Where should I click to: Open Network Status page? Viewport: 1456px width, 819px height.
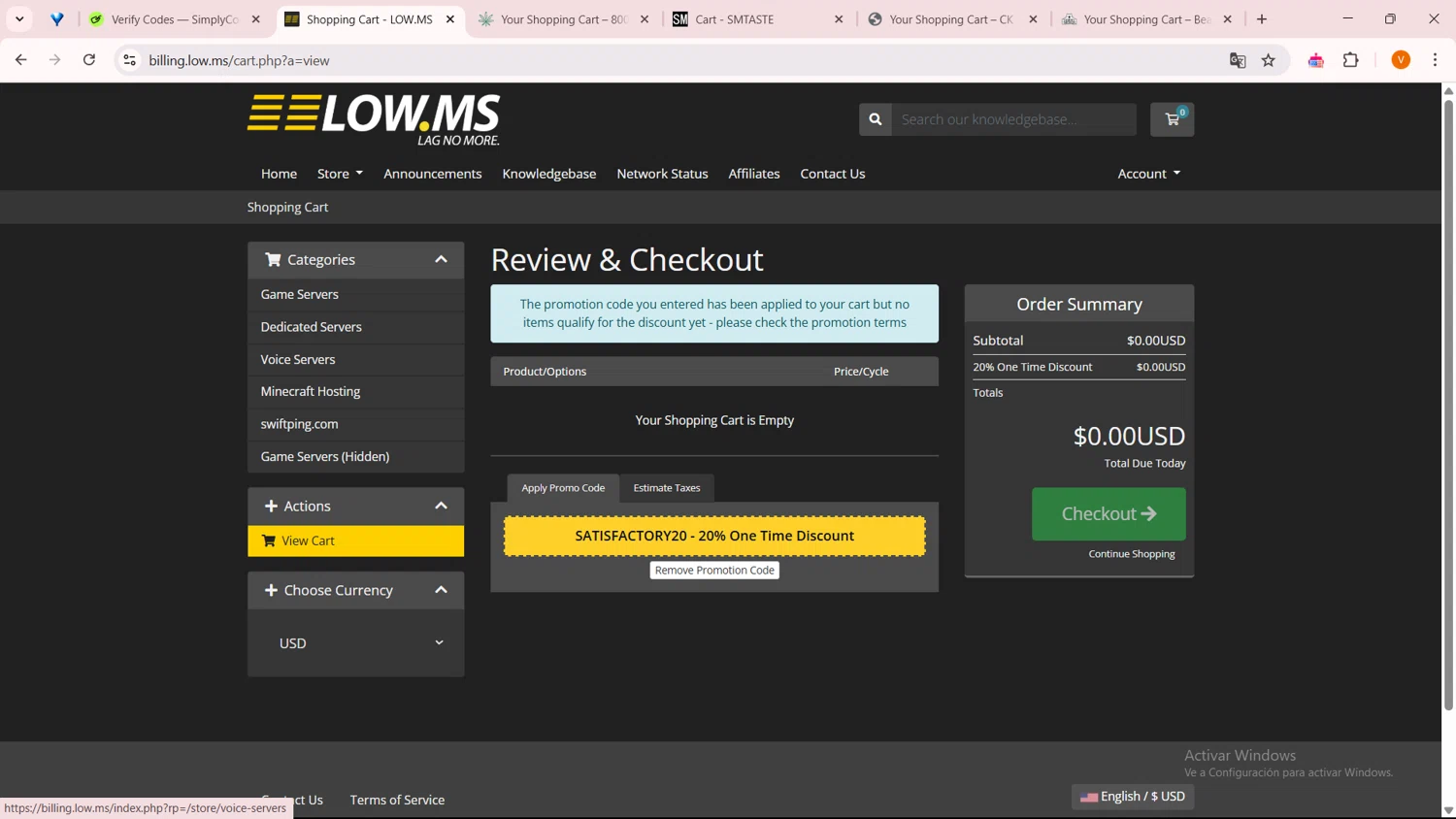pyautogui.click(x=662, y=174)
